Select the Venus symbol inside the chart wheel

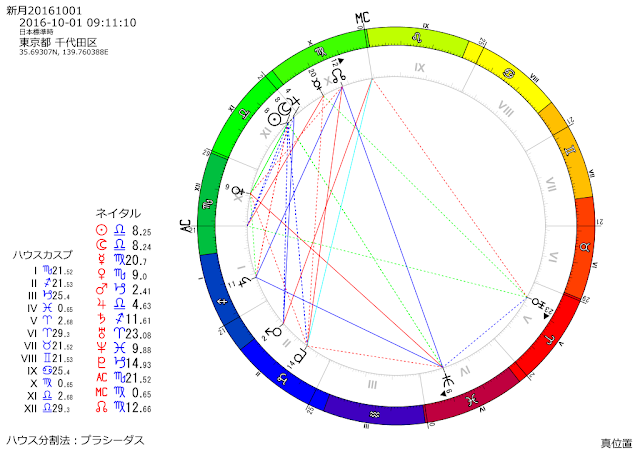[x=238, y=190]
